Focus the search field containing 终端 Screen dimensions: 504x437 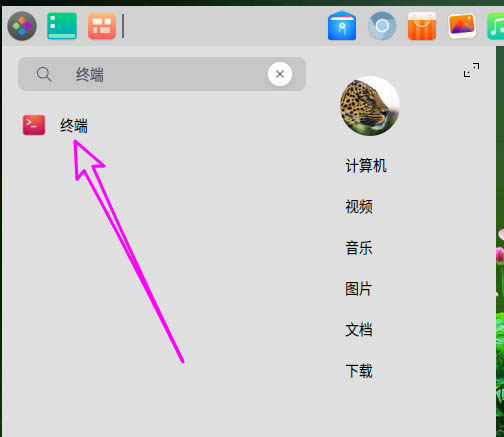point(162,74)
